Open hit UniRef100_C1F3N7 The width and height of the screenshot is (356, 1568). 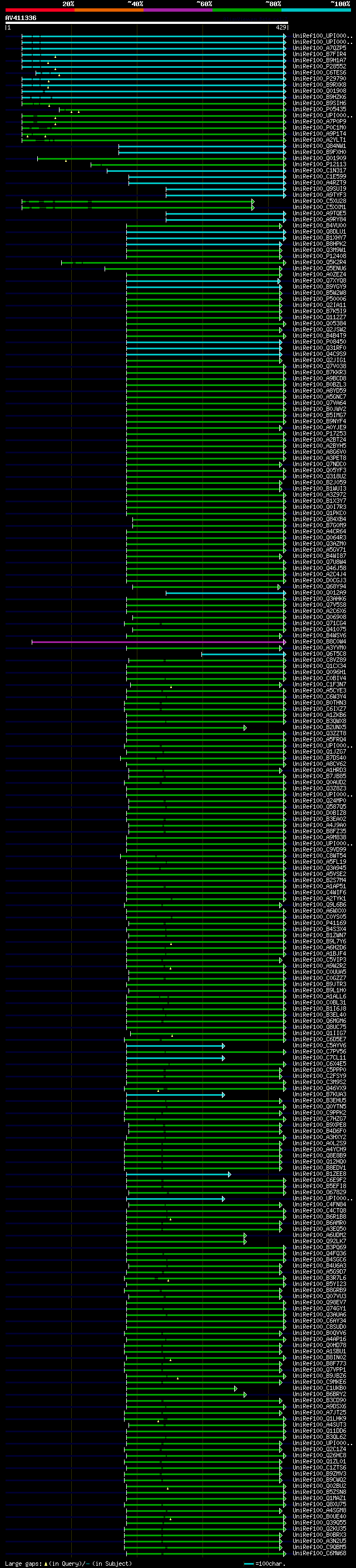tap(319, 684)
